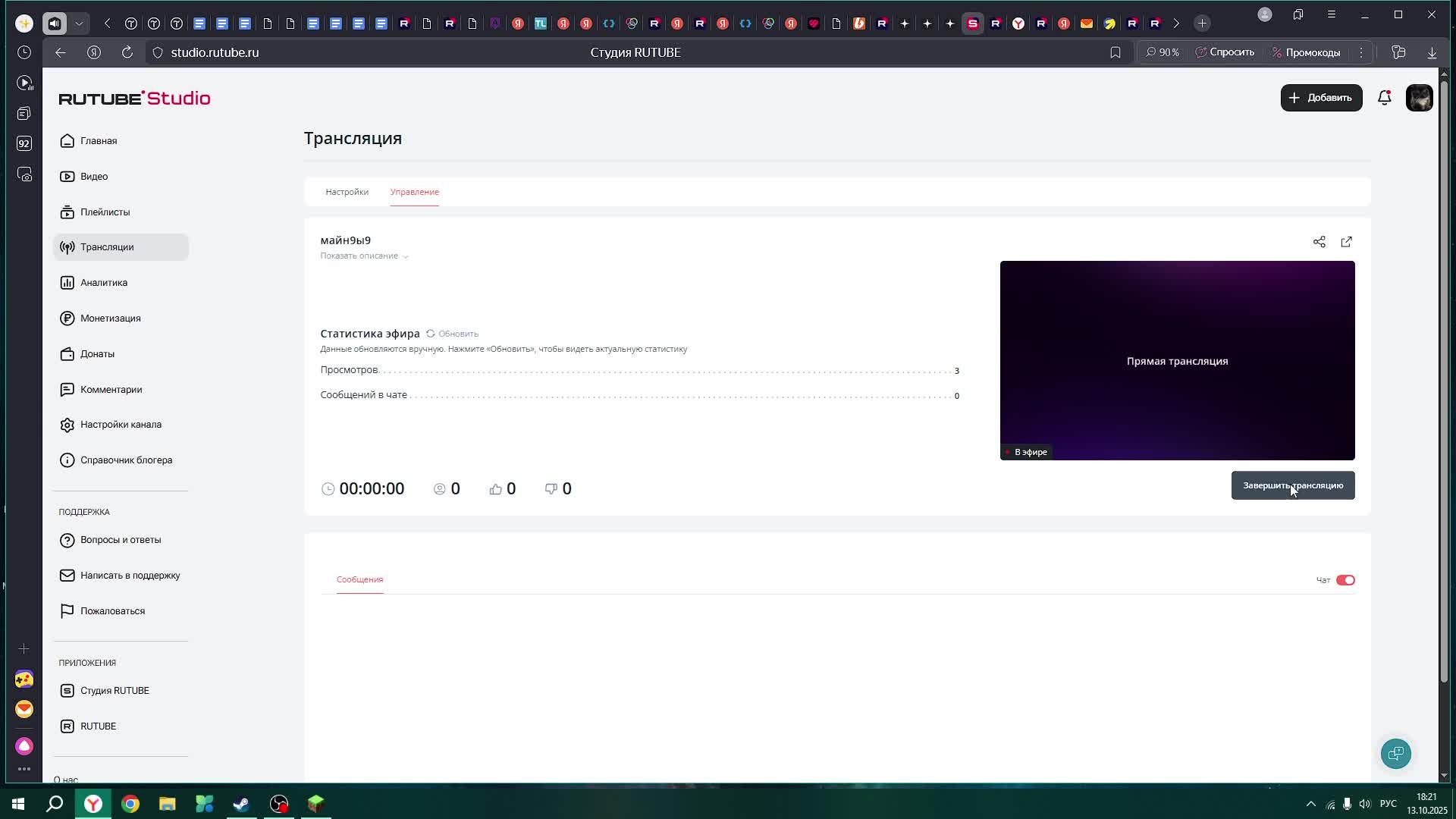
Task: Open the browser tab list dropdown arrow
Action: (x=79, y=24)
